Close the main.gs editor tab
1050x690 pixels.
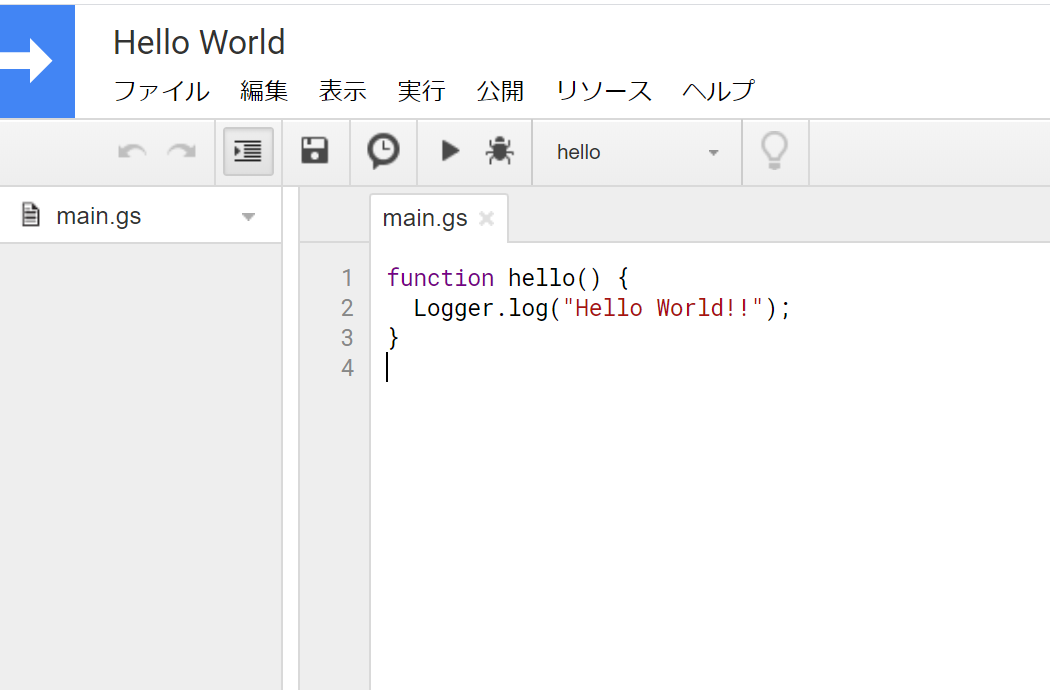[x=486, y=219]
